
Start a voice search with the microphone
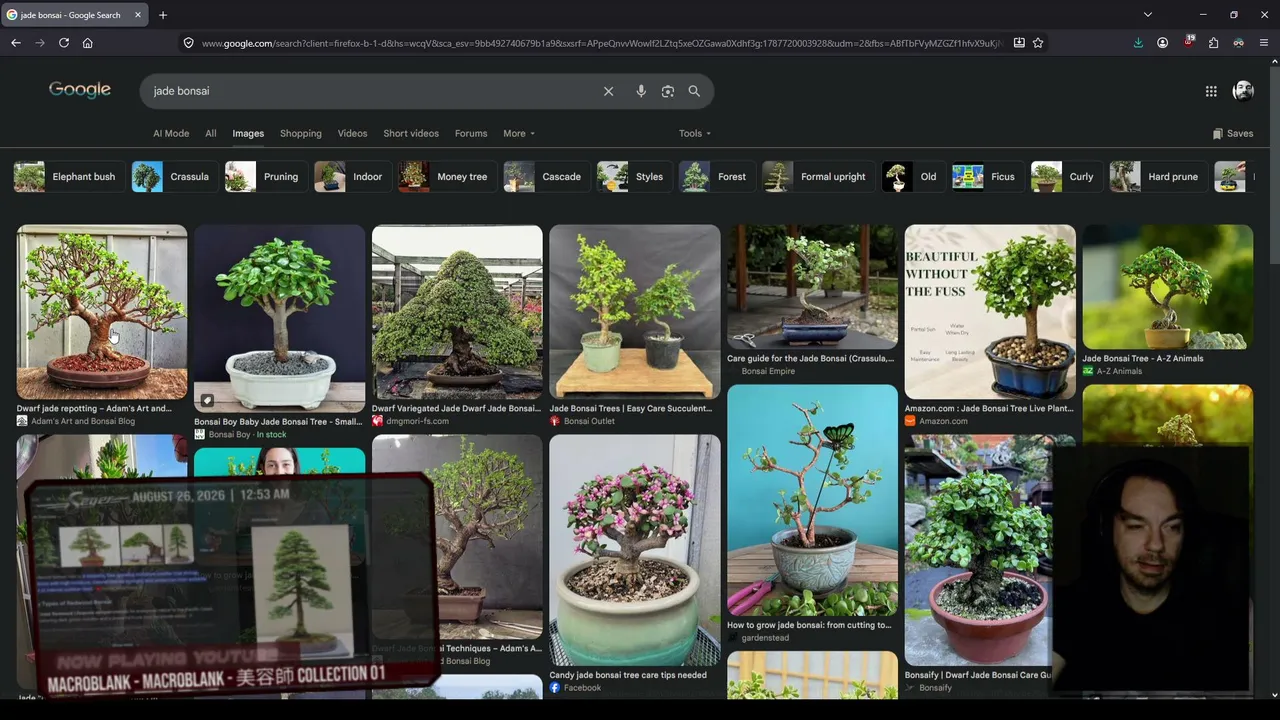(641, 91)
